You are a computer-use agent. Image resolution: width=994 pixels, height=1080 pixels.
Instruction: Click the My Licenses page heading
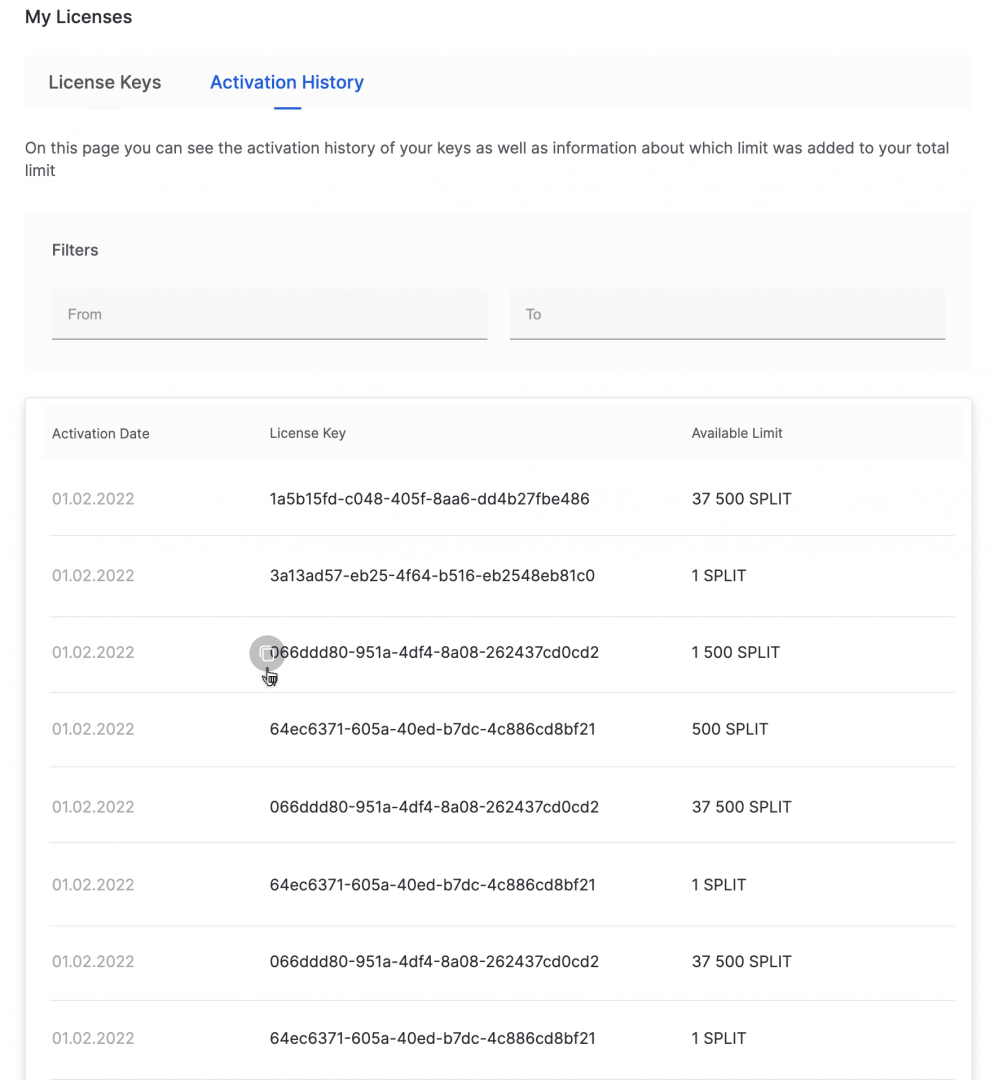point(78,18)
